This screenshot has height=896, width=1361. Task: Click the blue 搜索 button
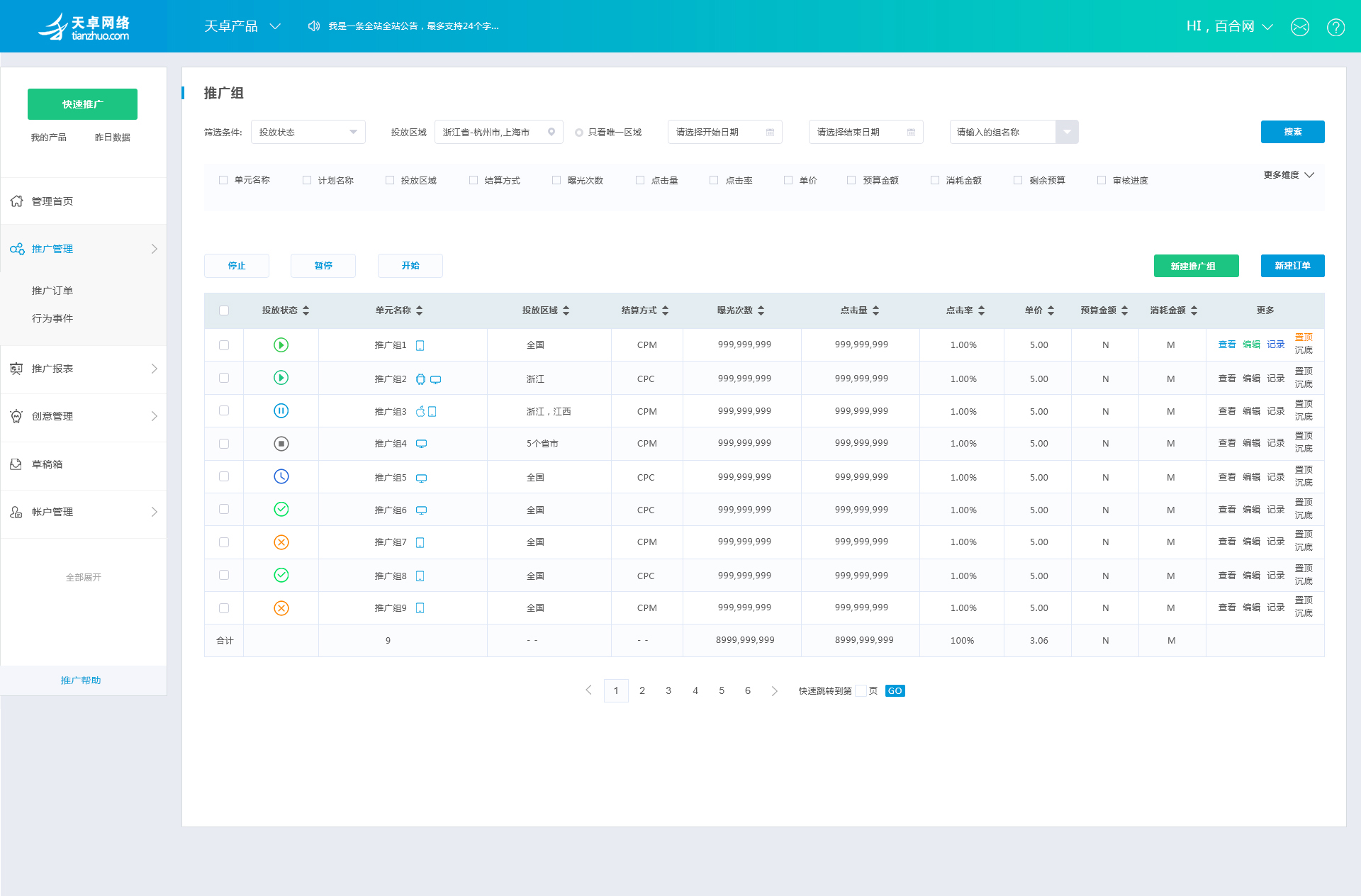pyautogui.click(x=1293, y=132)
